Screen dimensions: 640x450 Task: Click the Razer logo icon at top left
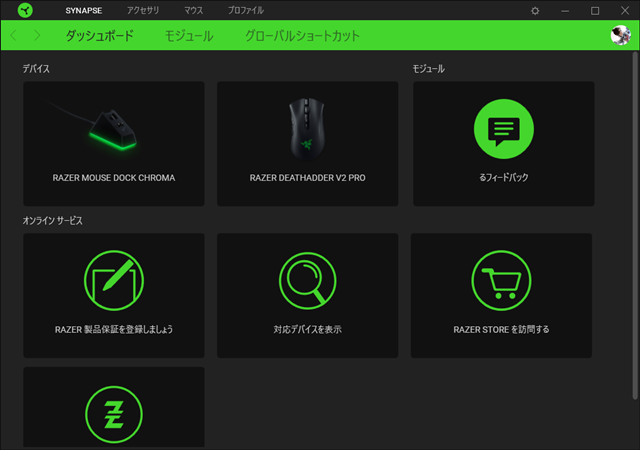(x=25, y=10)
